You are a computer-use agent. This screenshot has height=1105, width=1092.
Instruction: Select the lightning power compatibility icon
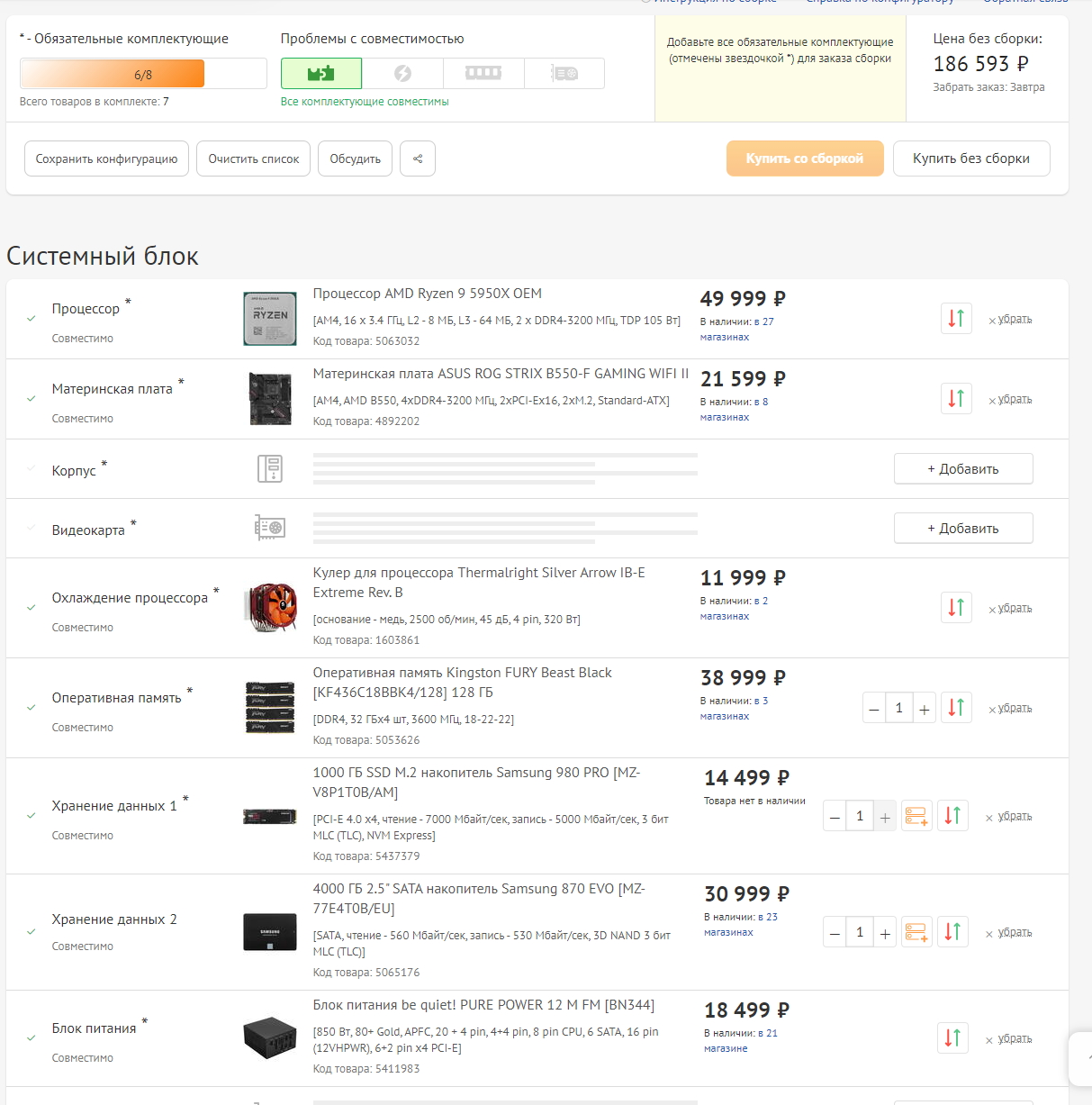pos(402,73)
